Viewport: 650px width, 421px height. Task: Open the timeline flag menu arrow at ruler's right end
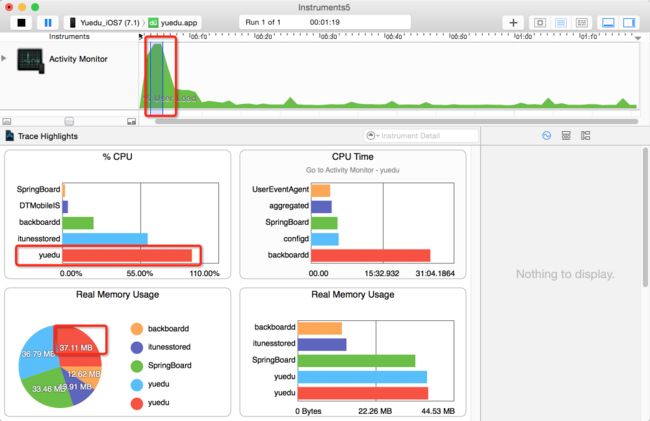tap(638, 38)
